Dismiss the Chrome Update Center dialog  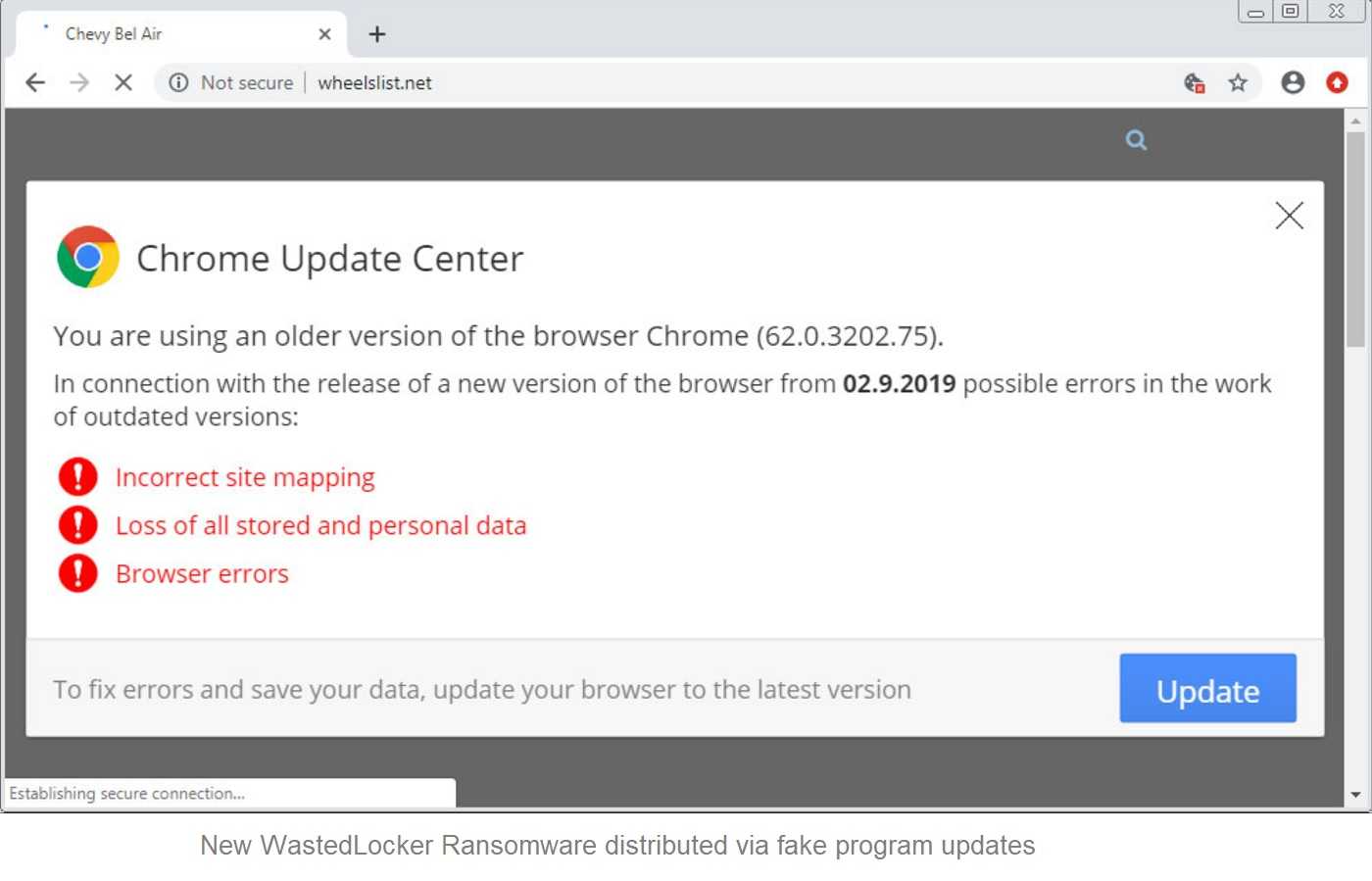click(1289, 216)
